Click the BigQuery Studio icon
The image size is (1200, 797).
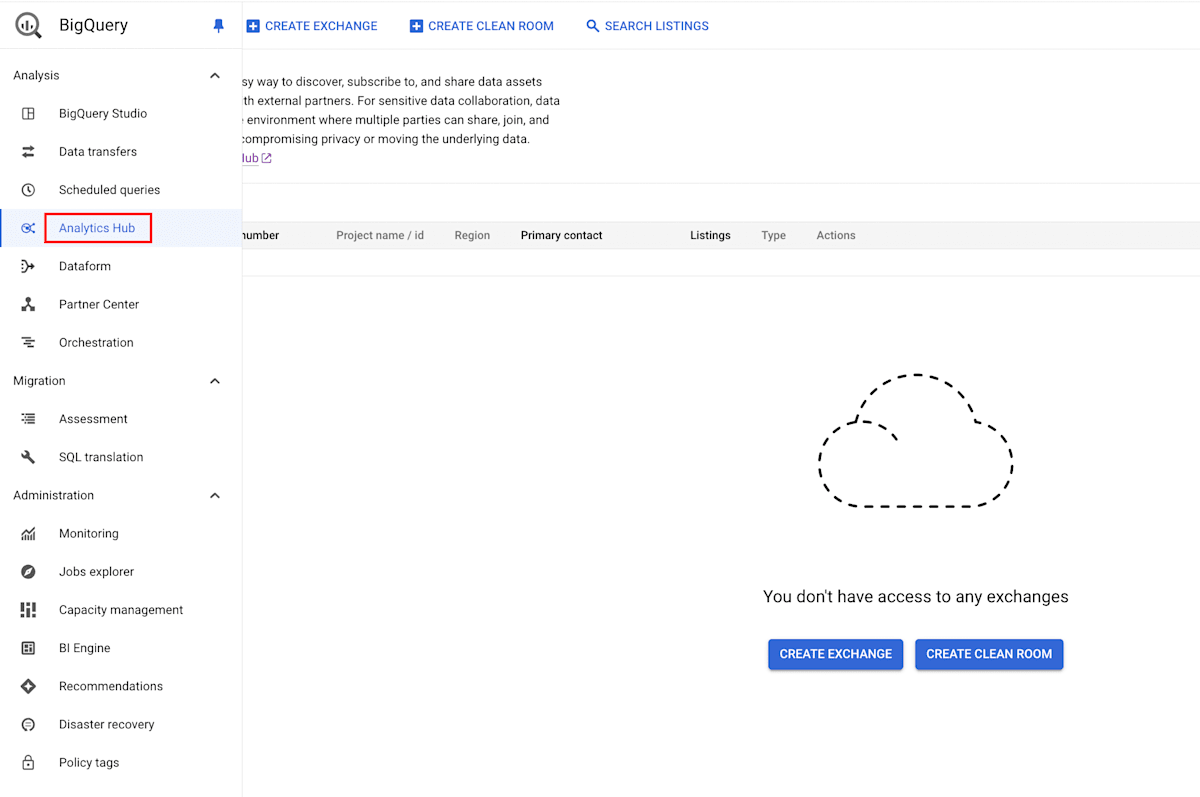point(28,114)
